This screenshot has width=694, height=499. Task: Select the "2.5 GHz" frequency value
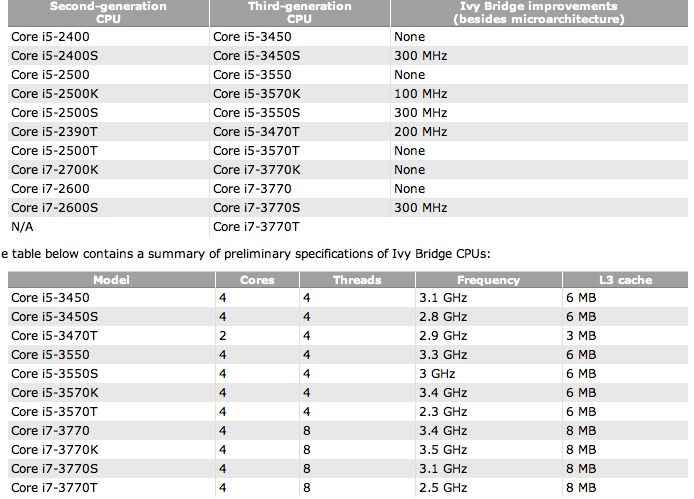pyautogui.click(x=443, y=488)
